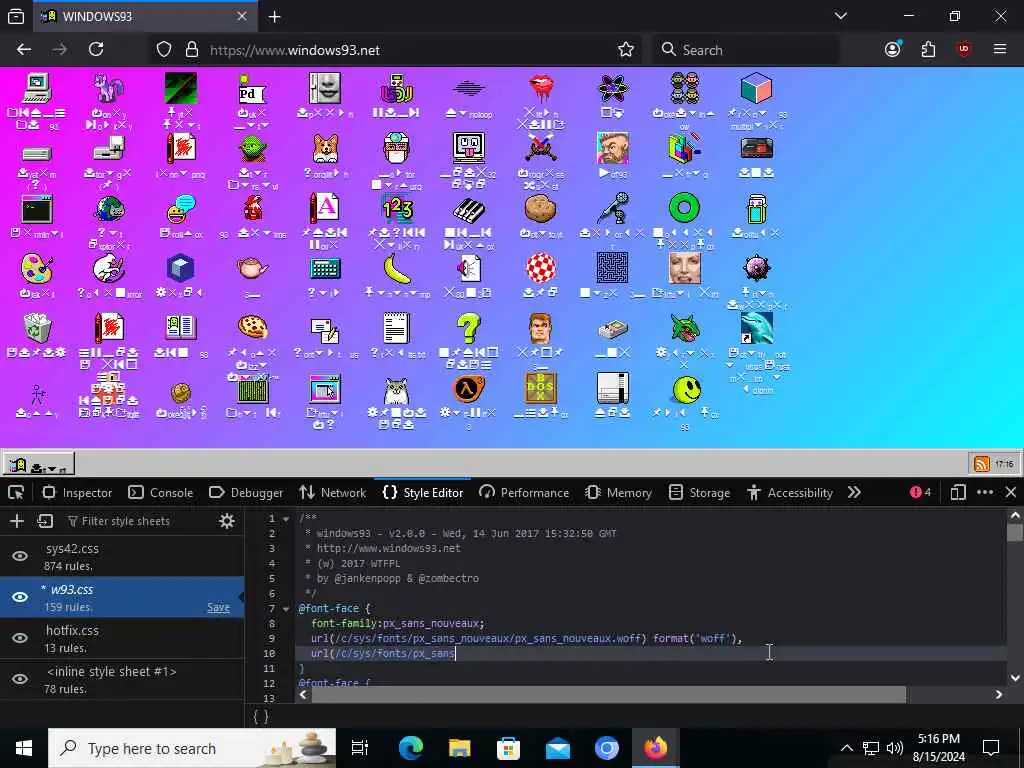Switch to the Console tab

(x=161, y=492)
